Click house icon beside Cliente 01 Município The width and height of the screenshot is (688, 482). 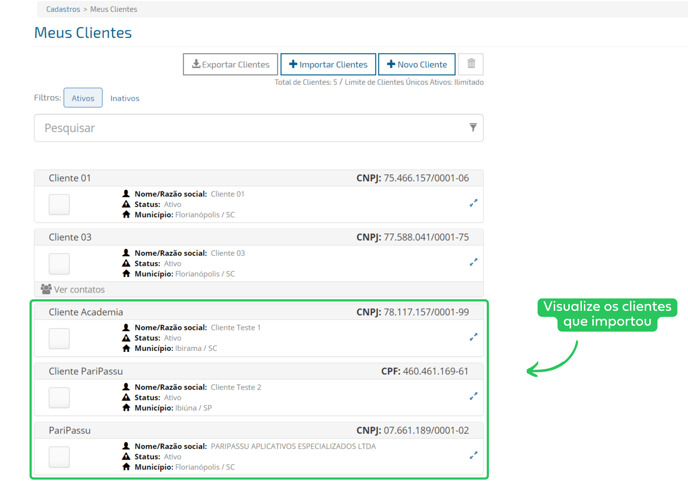[x=126, y=214]
